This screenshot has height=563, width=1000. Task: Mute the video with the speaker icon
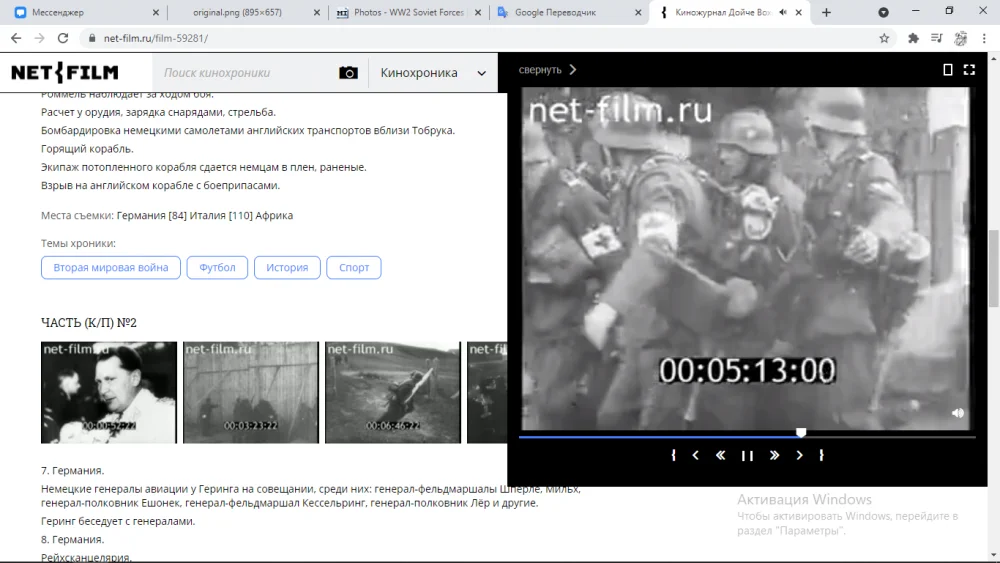tap(958, 413)
